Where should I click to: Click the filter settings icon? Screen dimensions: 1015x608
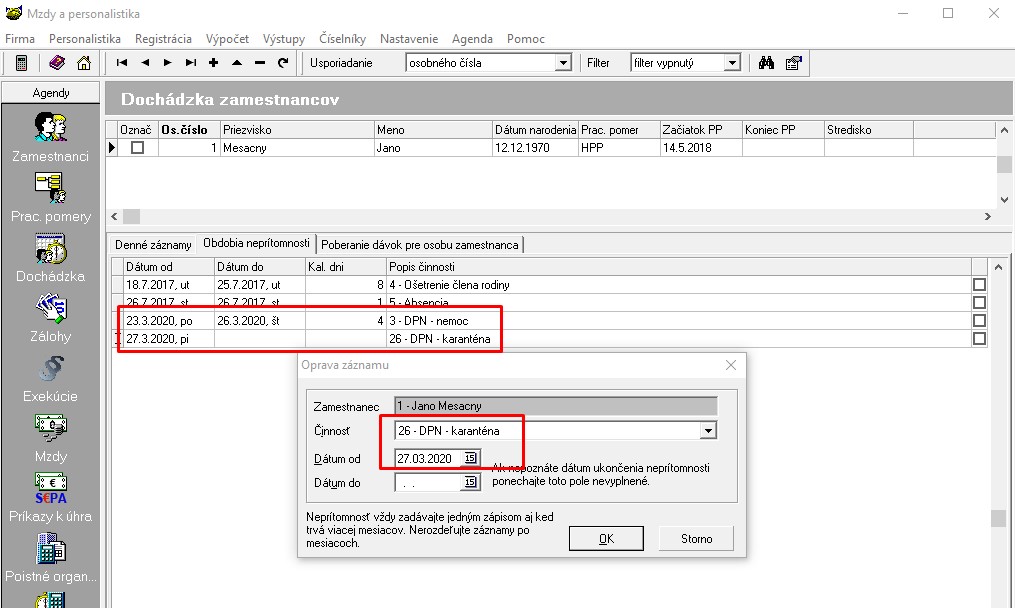[x=794, y=63]
